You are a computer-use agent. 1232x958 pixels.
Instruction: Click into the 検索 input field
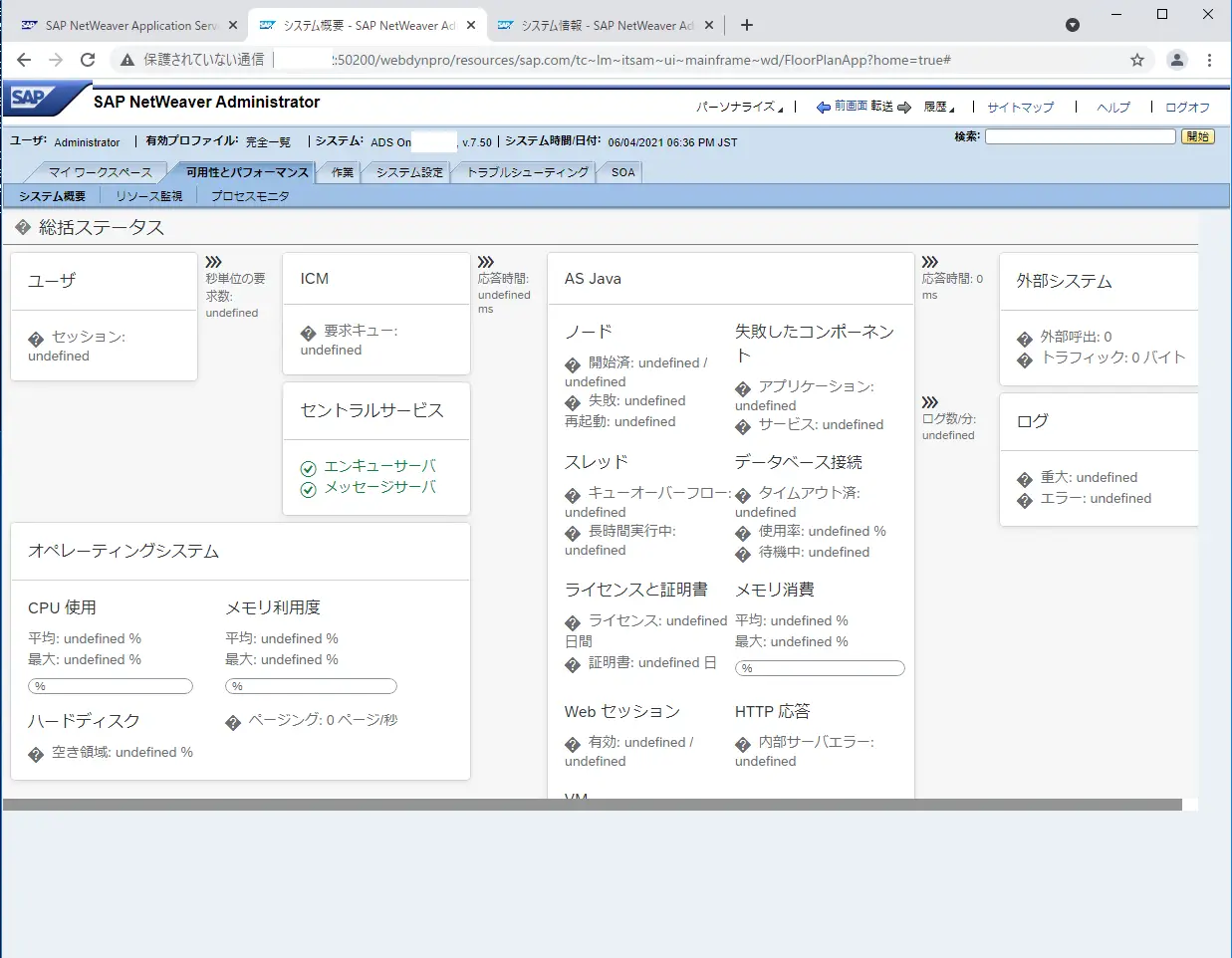pyautogui.click(x=1081, y=136)
